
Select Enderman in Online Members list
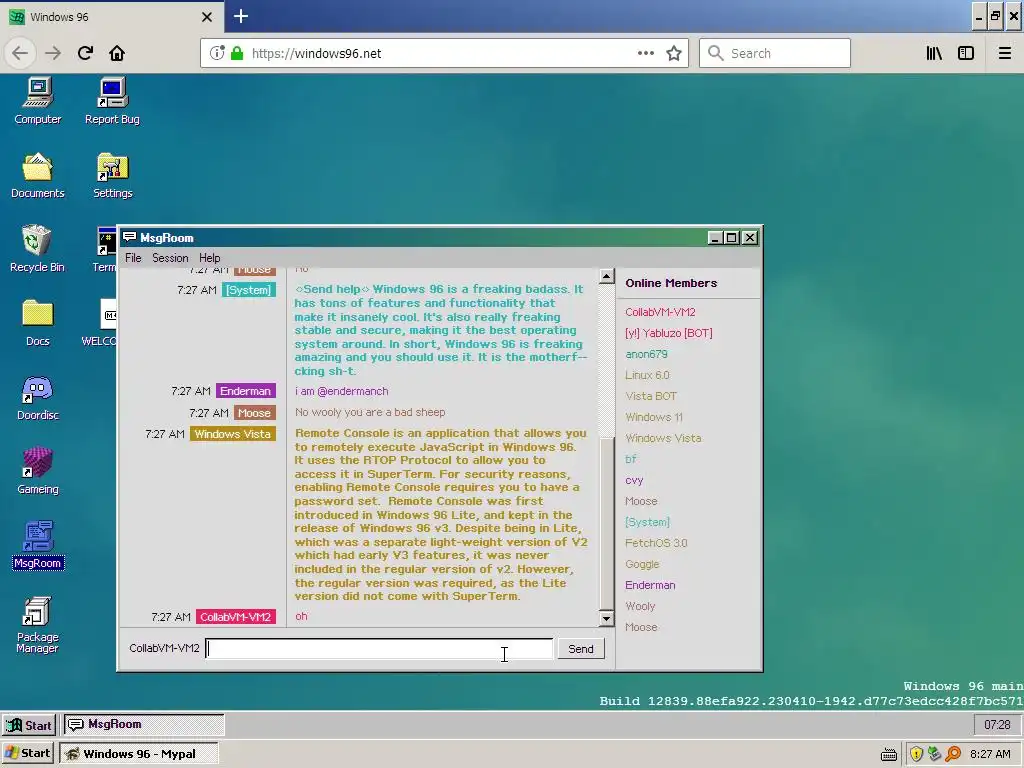point(650,585)
